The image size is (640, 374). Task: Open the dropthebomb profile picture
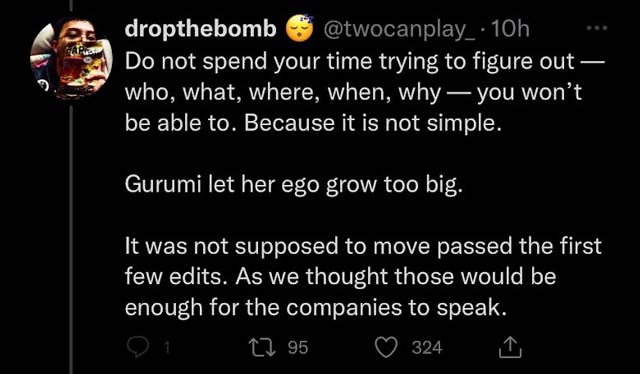71,59
